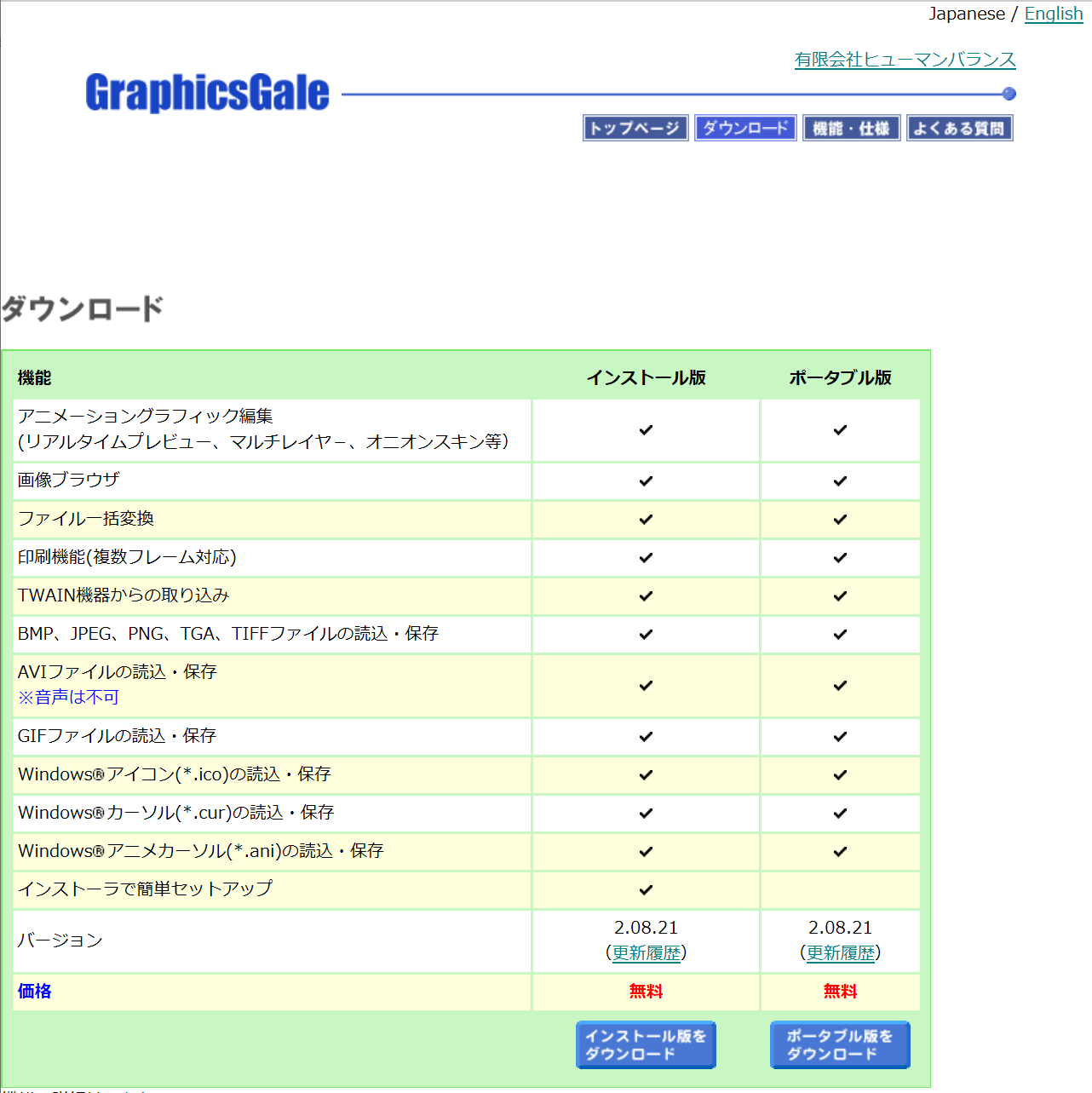Image resolution: width=1092 pixels, height=1093 pixels.
Task: Click 2.08.21 version under ポータブル版
Action: [x=841, y=928]
